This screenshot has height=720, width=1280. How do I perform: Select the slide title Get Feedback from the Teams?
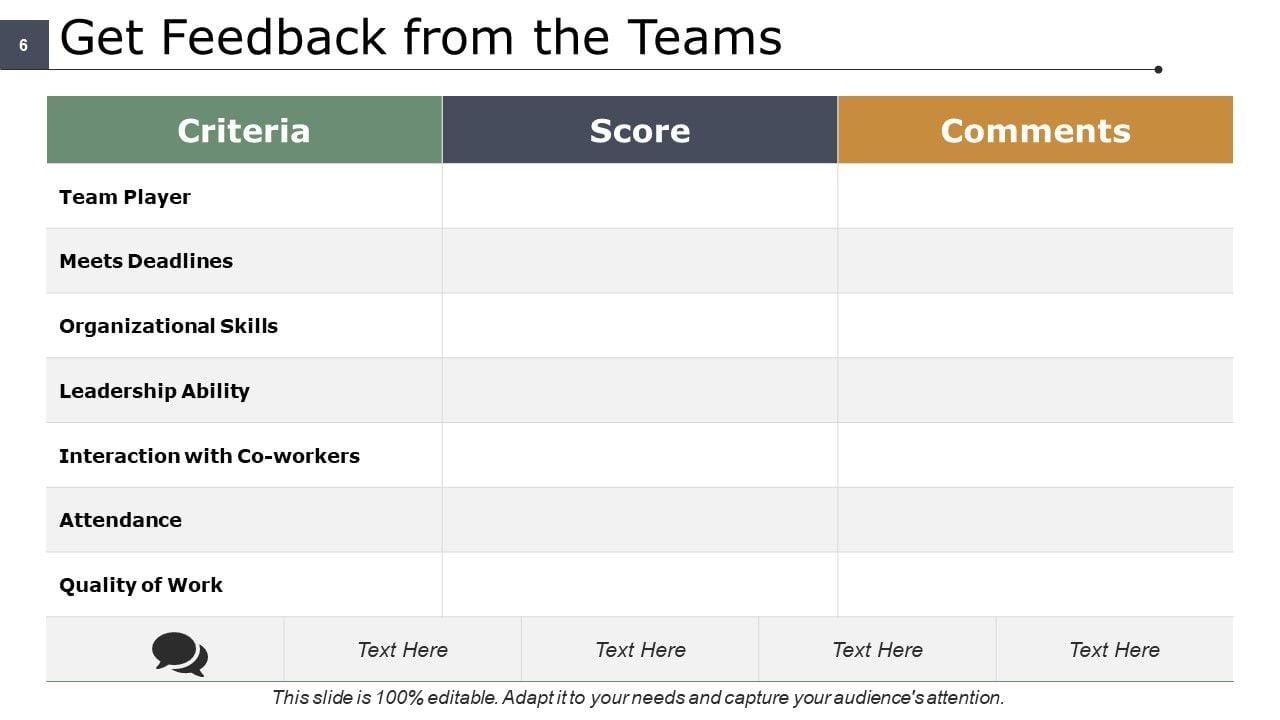[x=421, y=38]
